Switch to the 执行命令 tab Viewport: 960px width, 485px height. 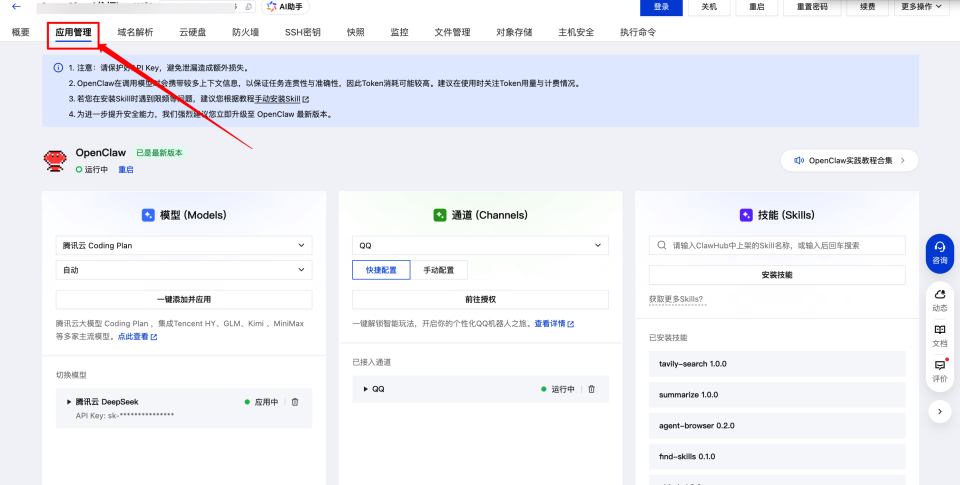[638, 32]
